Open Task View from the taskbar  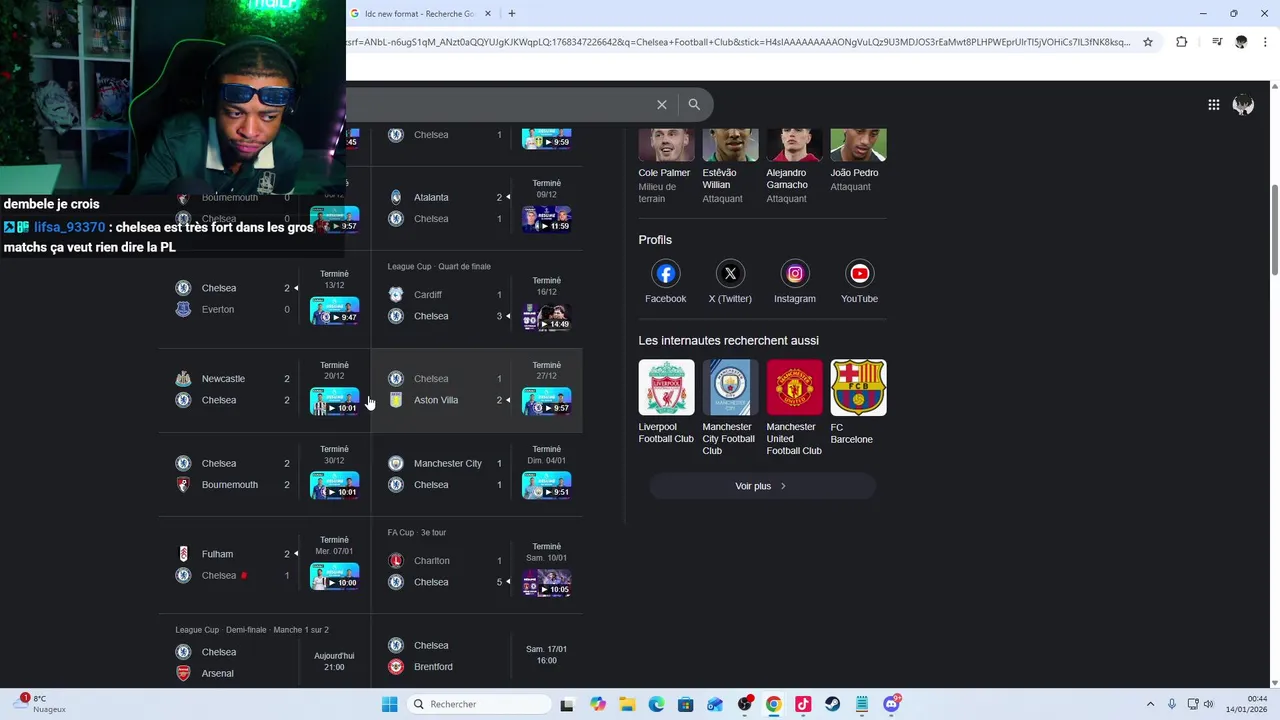tap(567, 704)
